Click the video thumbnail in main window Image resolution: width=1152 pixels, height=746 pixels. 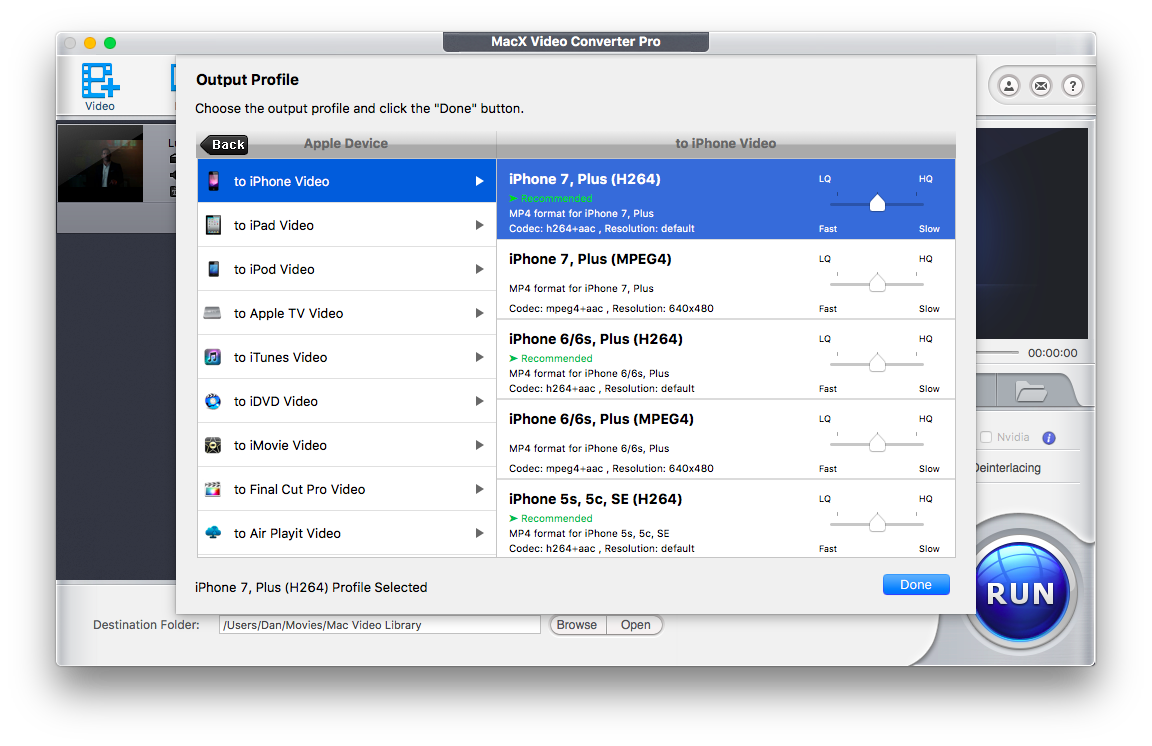coord(101,164)
